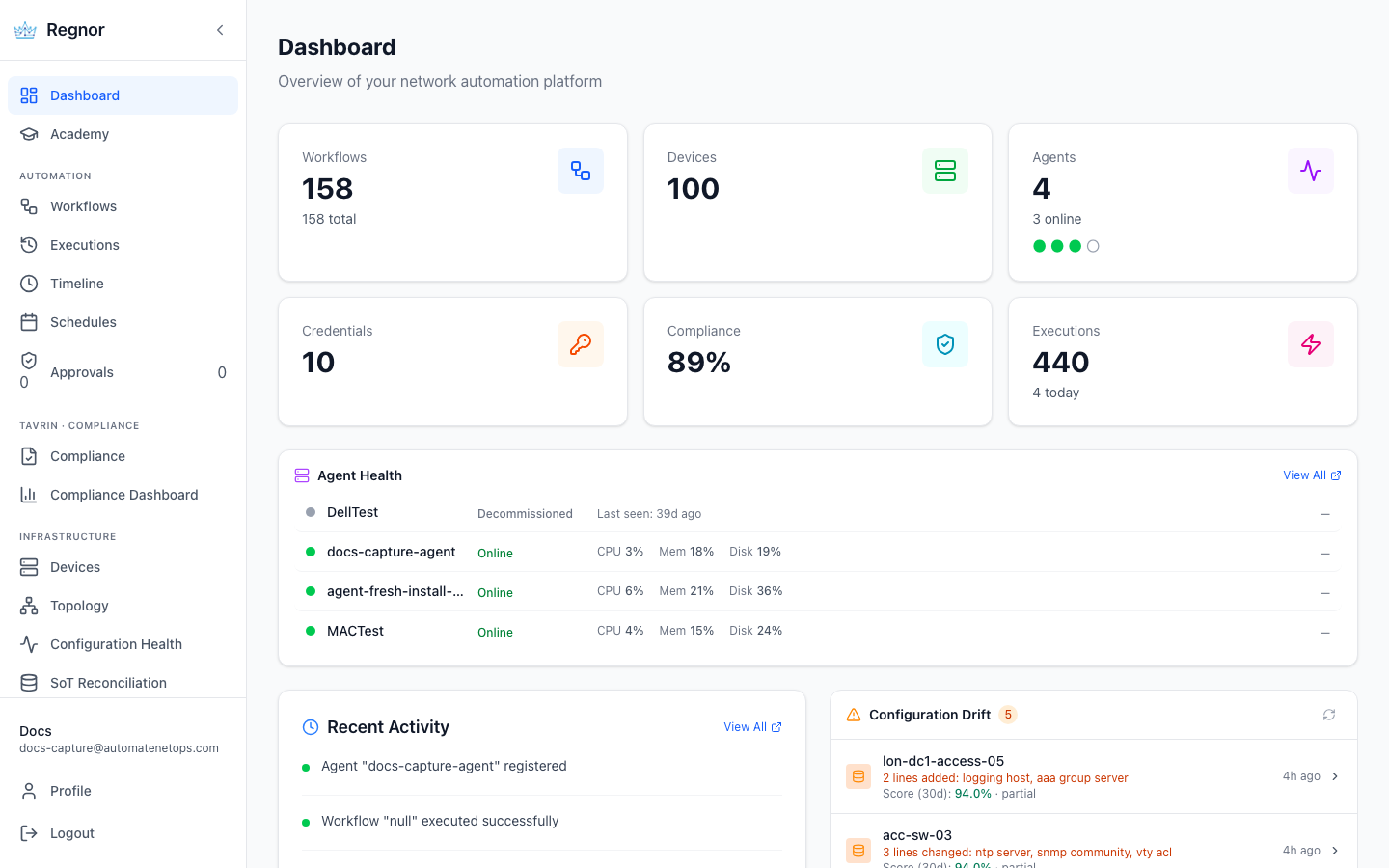1389x868 pixels.
Task: Click 'Workflow "null" executed successfully' activity
Action: click(440, 821)
